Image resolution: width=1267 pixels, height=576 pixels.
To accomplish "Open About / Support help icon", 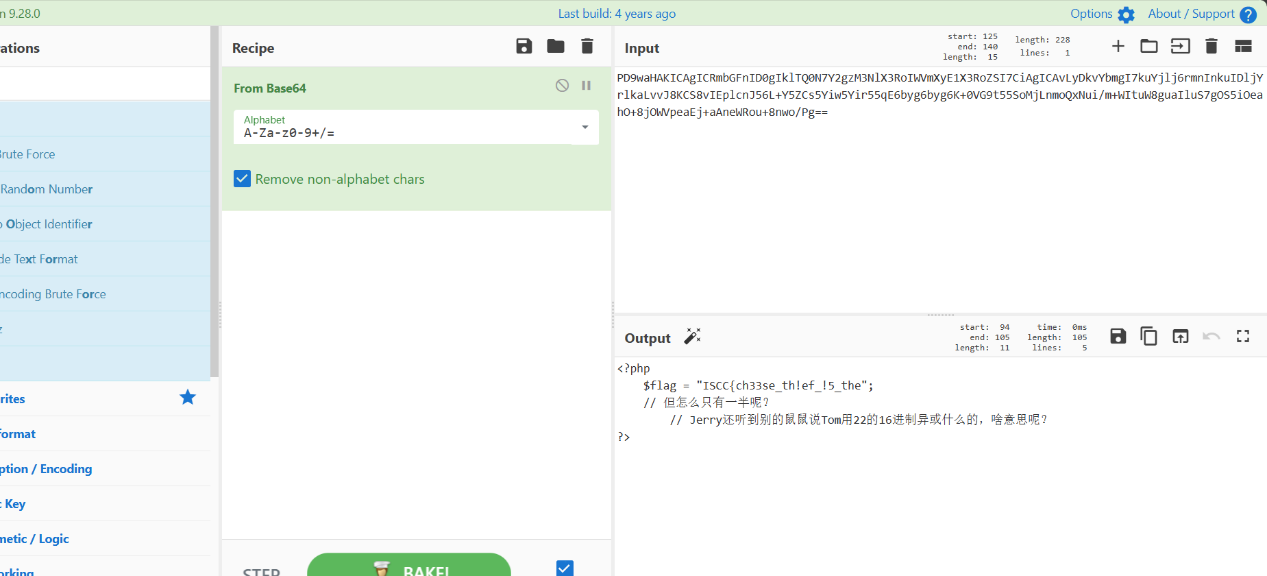I will 1248,14.
